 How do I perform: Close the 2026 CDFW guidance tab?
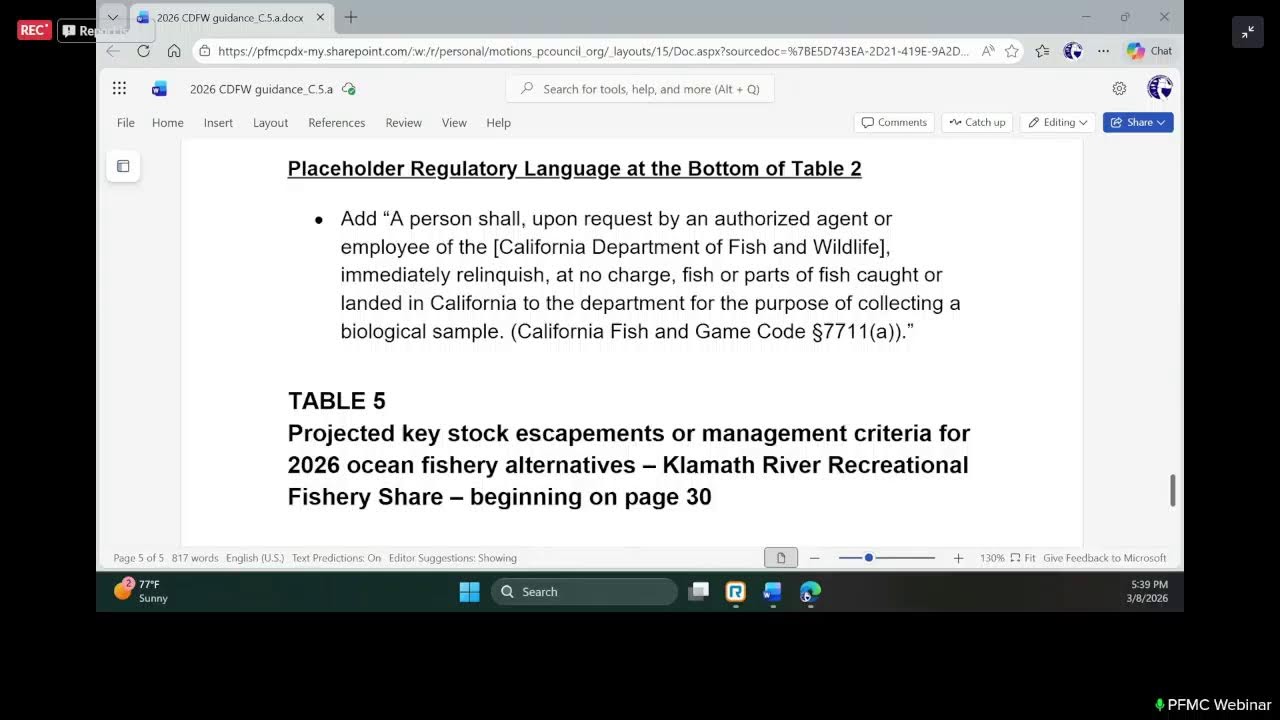coord(320,17)
